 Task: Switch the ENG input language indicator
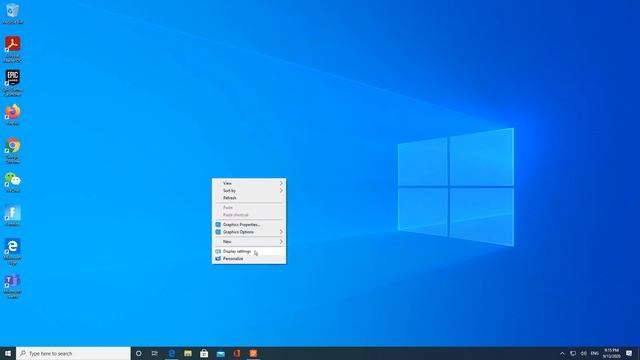(x=595, y=353)
